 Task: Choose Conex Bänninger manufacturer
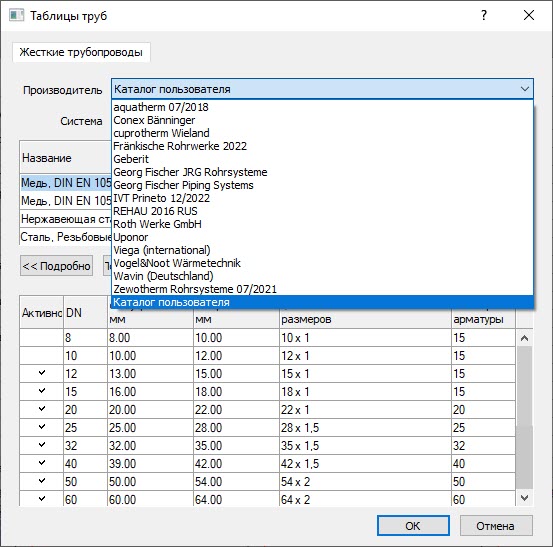coord(322,120)
